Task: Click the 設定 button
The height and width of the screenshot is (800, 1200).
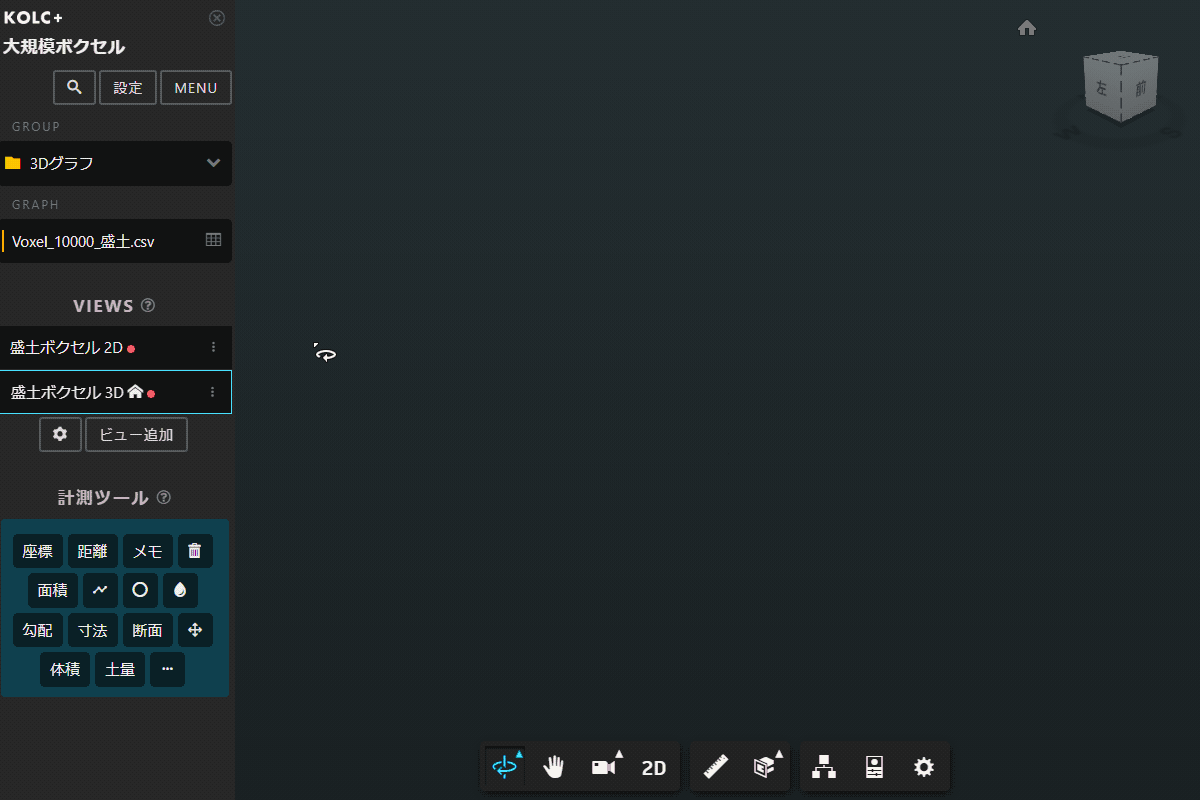Action: [x=128, y=88]
